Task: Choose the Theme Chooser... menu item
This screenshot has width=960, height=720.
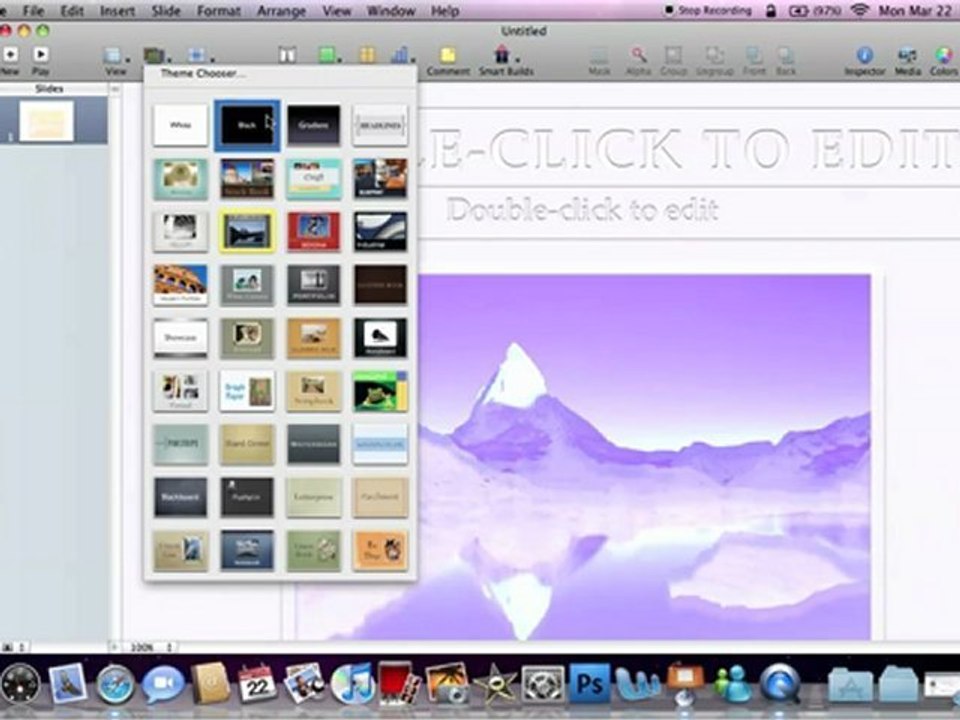Action: pyautogui.click(x=203, y=73)
